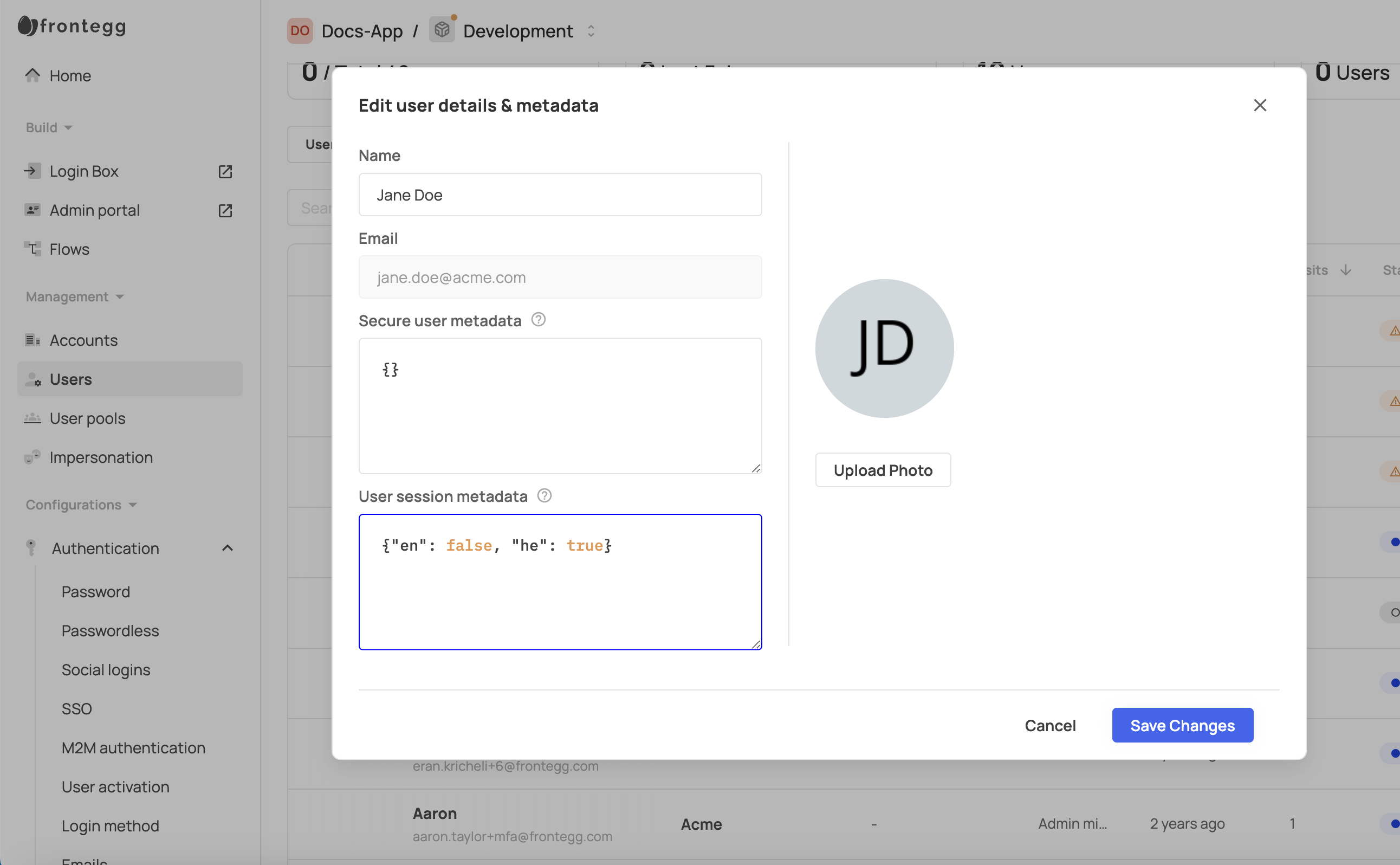1400x865 pixels.
Task: Click the Upload Photo button
Action: point(883,470)
